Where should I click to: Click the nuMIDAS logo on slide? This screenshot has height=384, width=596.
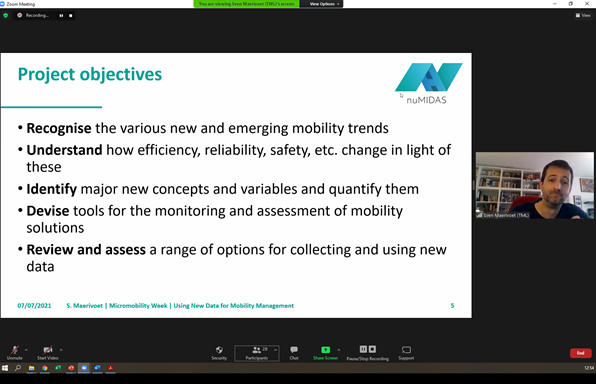(x=428, y=84)
